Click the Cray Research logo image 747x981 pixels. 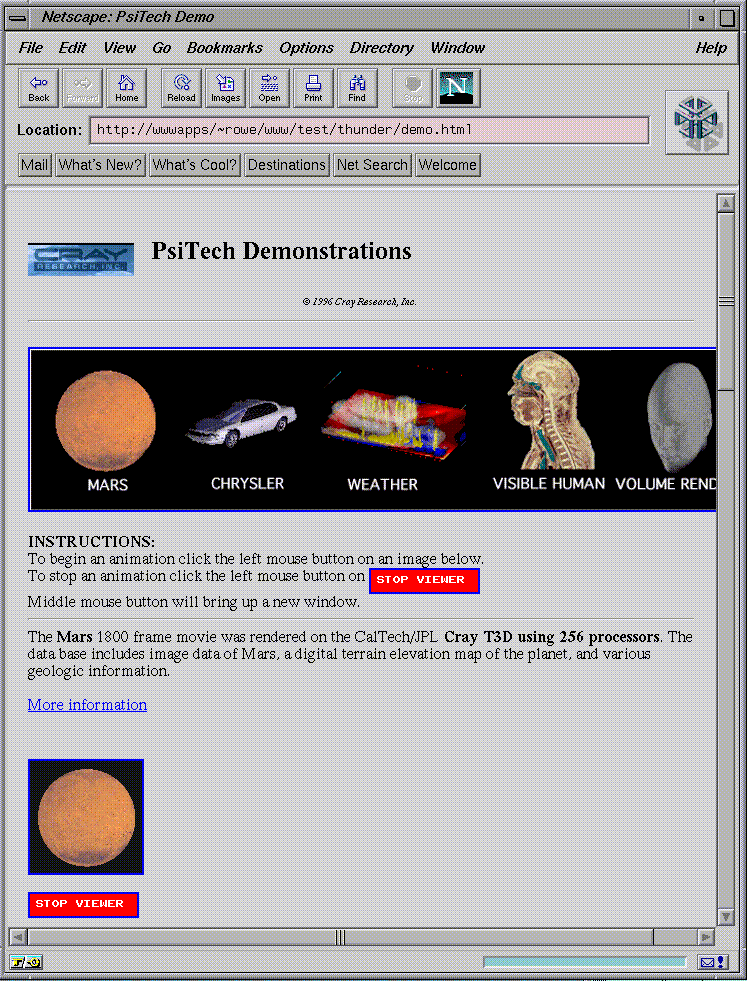(x=81, y=260)
